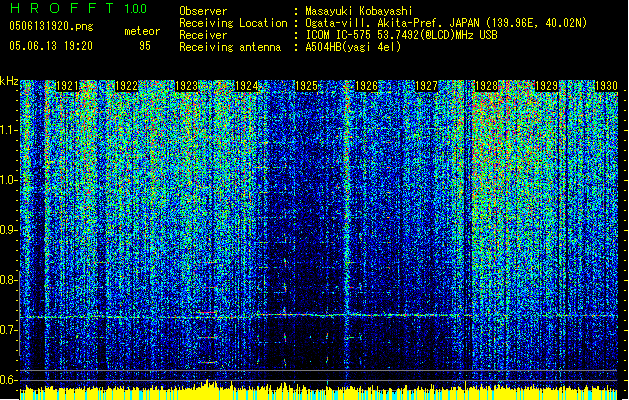Select observer name Masayuki Kobayashi
The width and height of the screenshot is (629, 400).
tap(359, 11)
